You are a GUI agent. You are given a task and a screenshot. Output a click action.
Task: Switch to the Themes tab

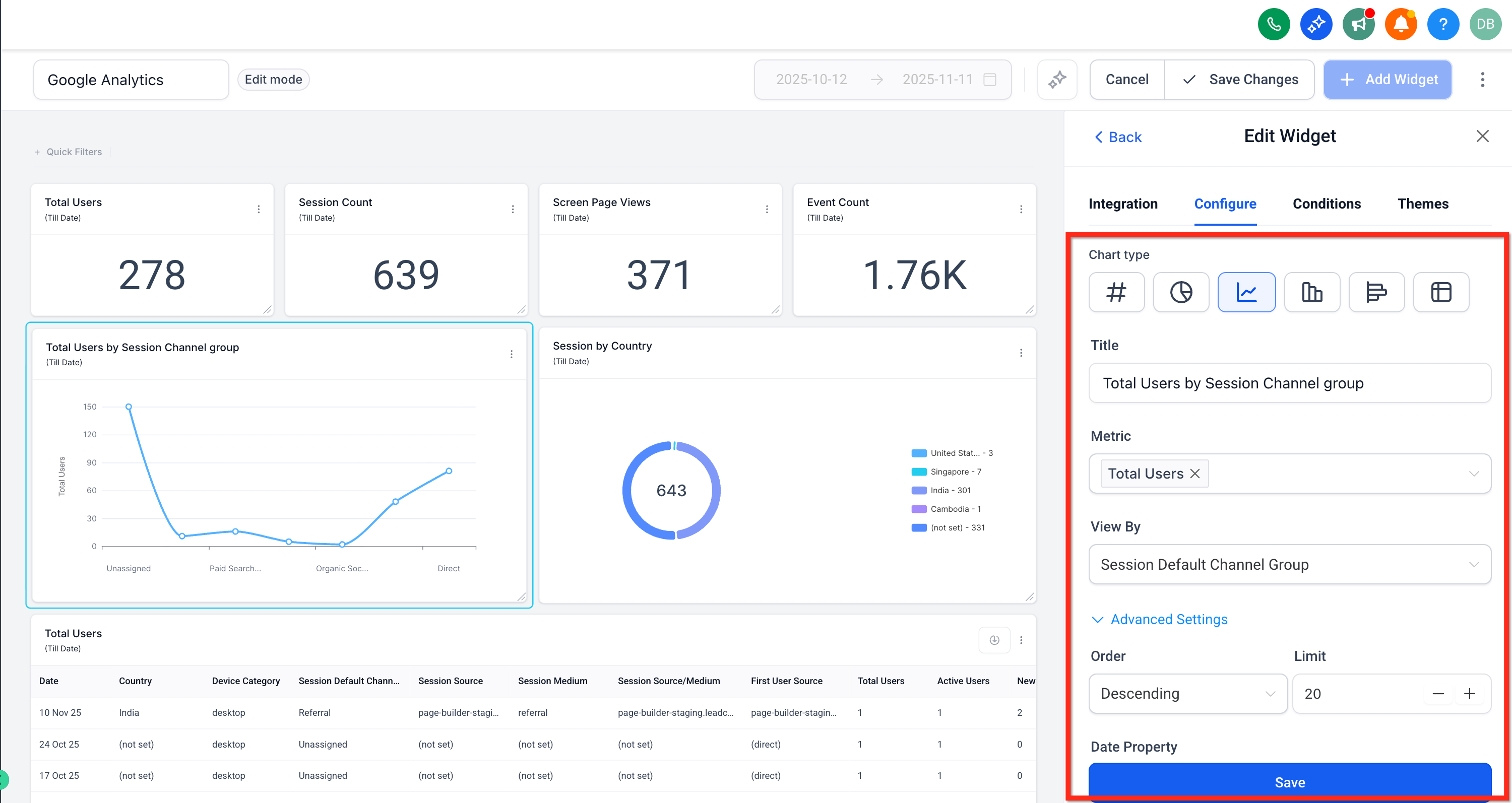1422,204
